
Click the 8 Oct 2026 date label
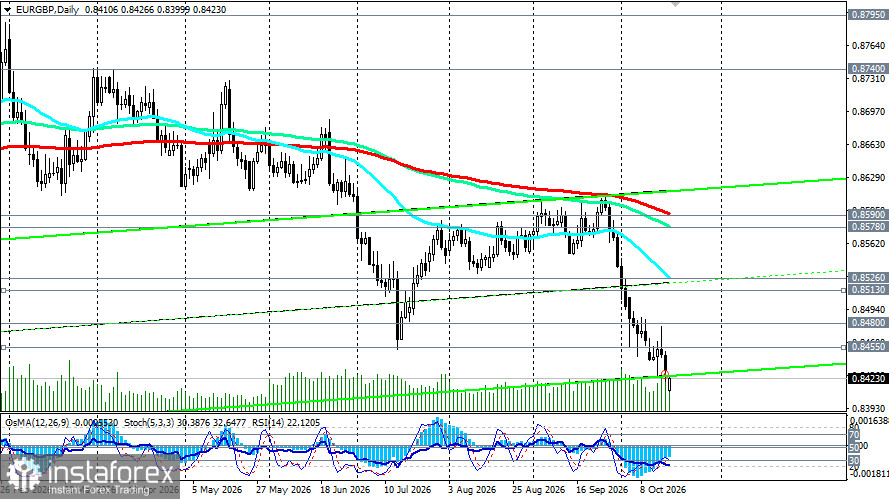coord(663,489)
